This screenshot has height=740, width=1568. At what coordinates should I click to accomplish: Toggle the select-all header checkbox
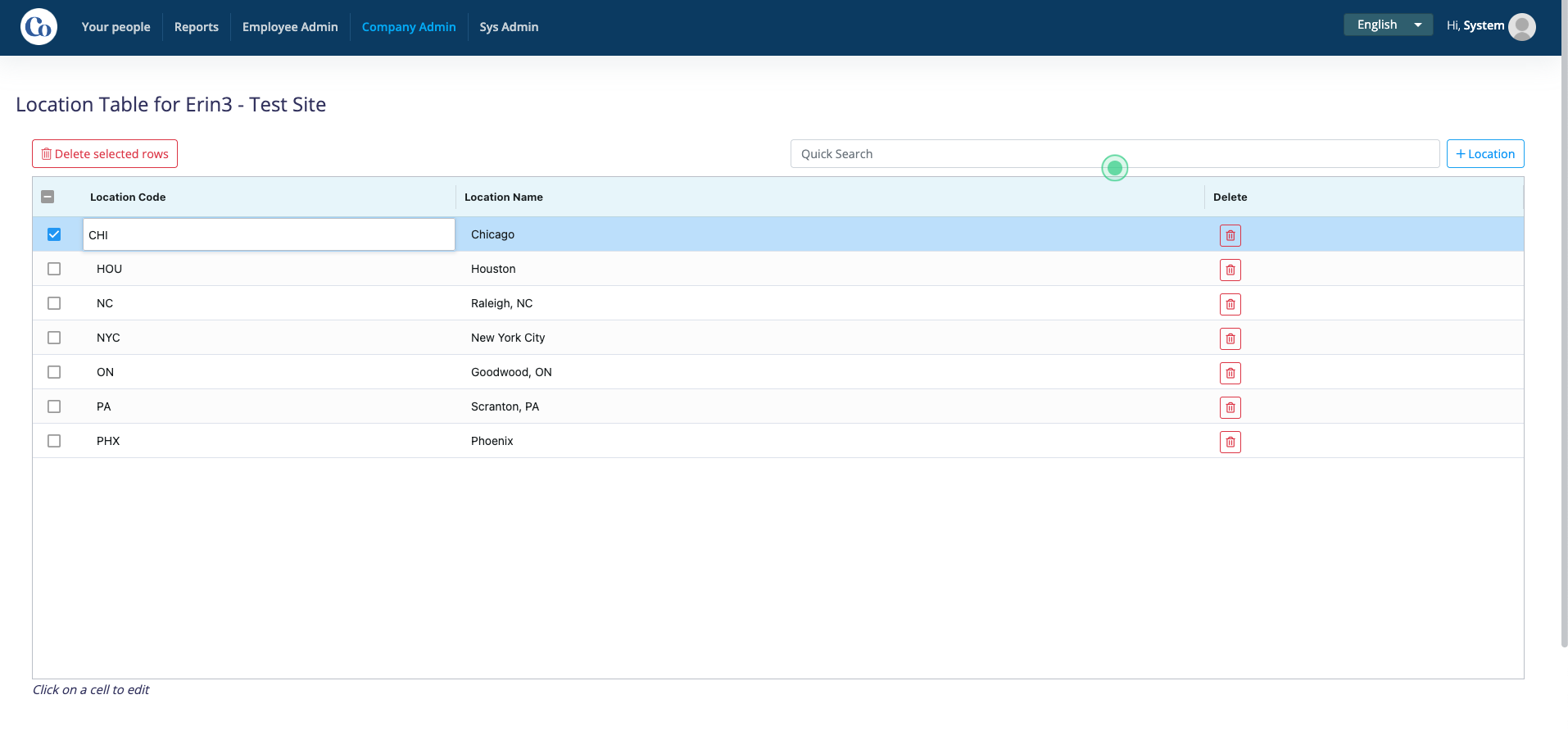click(x=48, y=197)
